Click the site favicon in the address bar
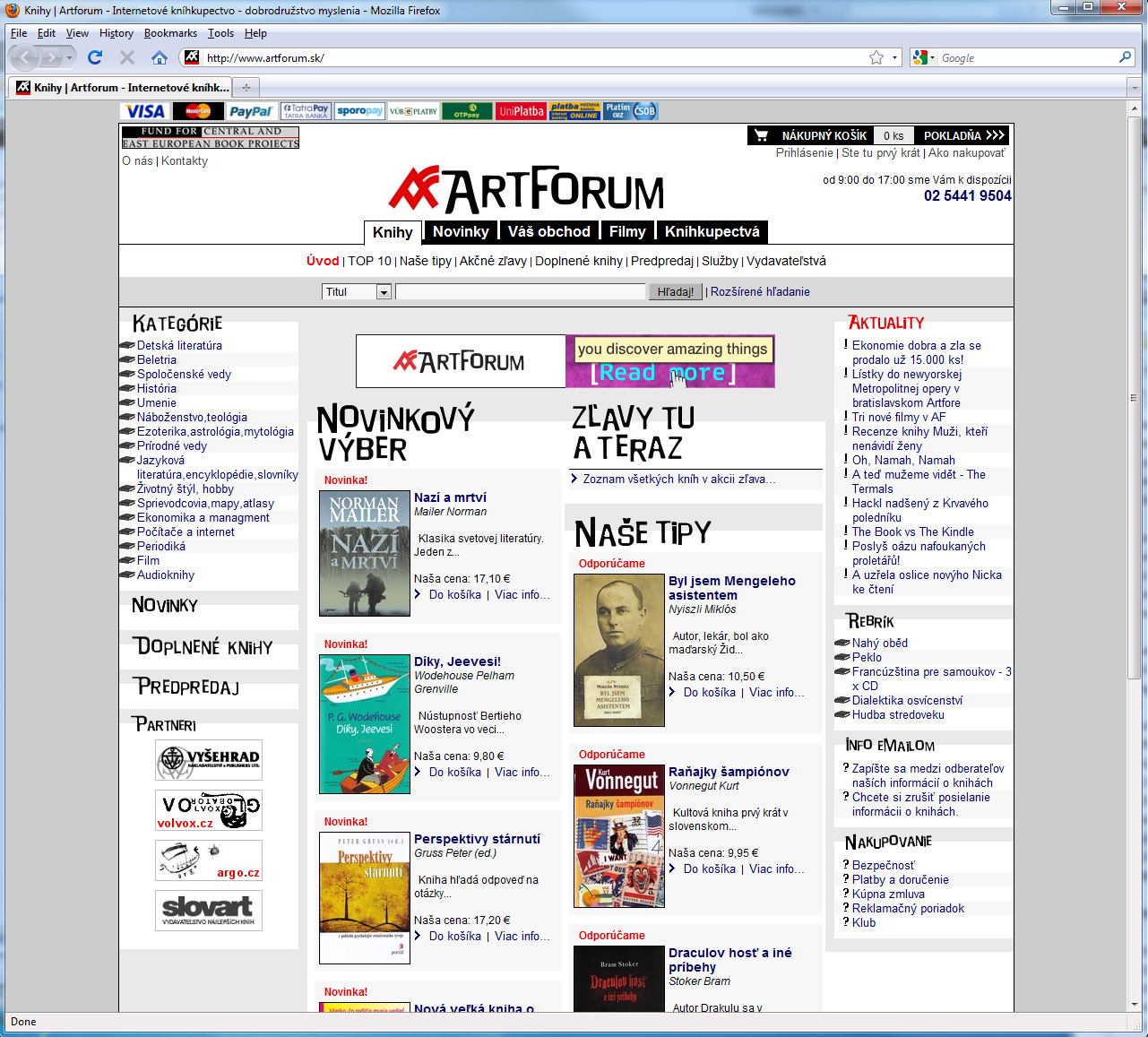The image size is (1148, 1037). [192, 57]
